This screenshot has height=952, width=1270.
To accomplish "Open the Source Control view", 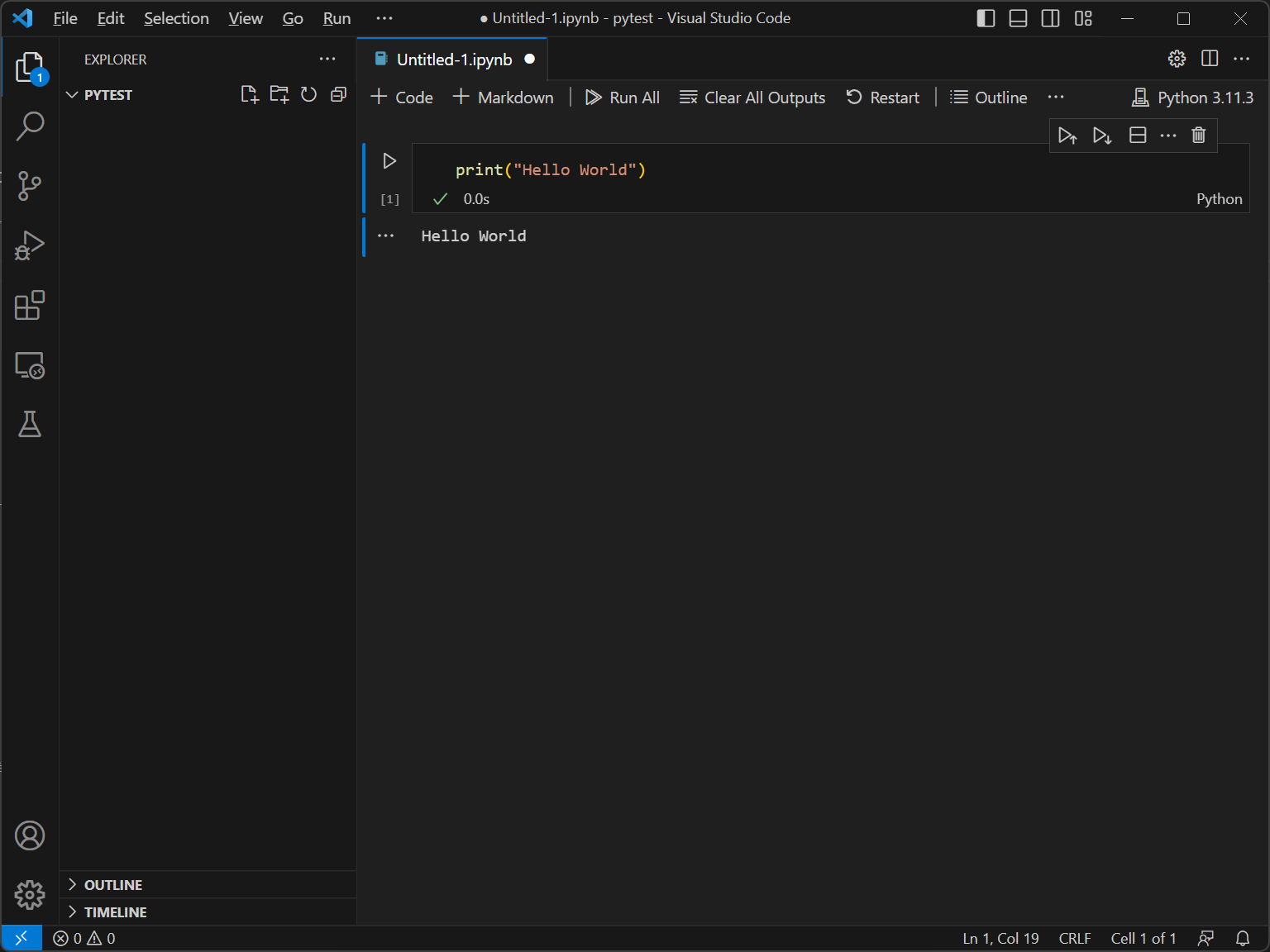I will click(x=30, y=186).
